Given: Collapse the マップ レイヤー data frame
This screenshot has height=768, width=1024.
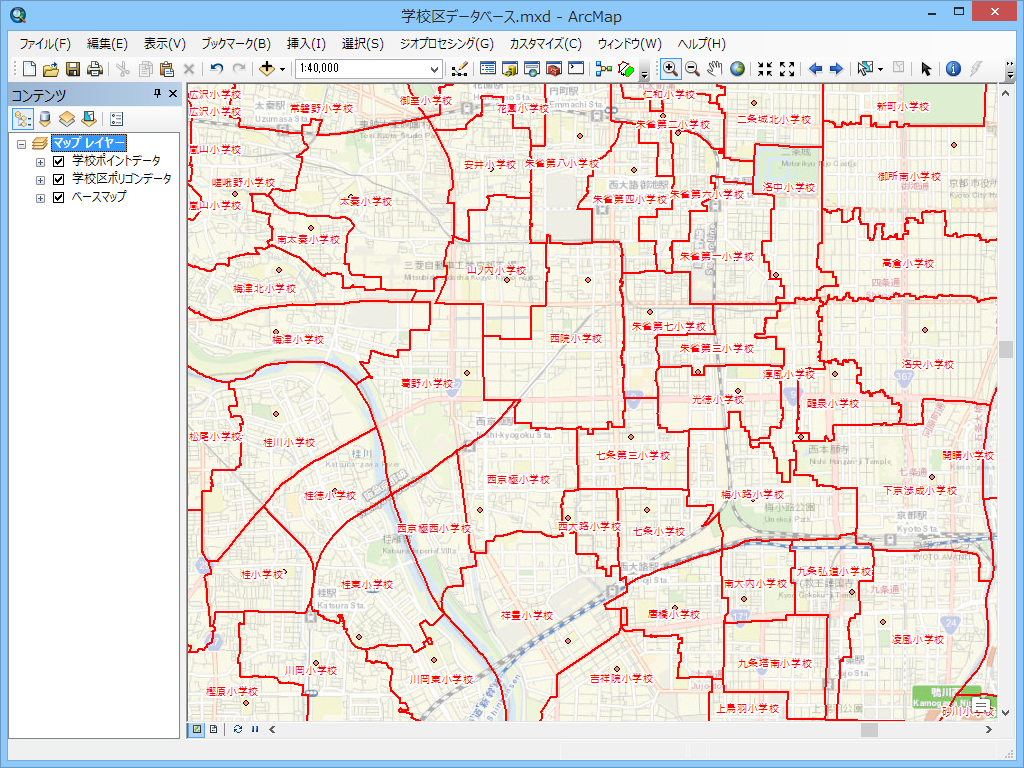Looking at the screenshot, I should coord(22,144).
